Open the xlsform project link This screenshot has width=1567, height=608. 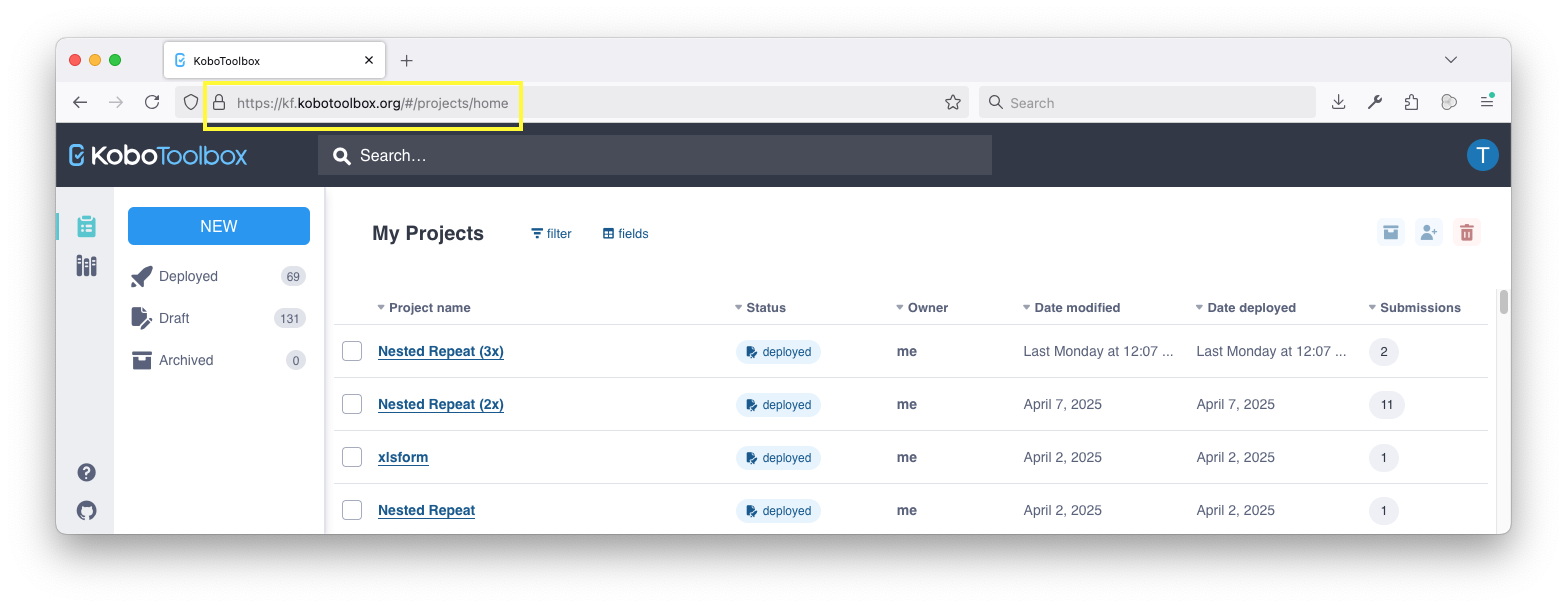[403, 457]
